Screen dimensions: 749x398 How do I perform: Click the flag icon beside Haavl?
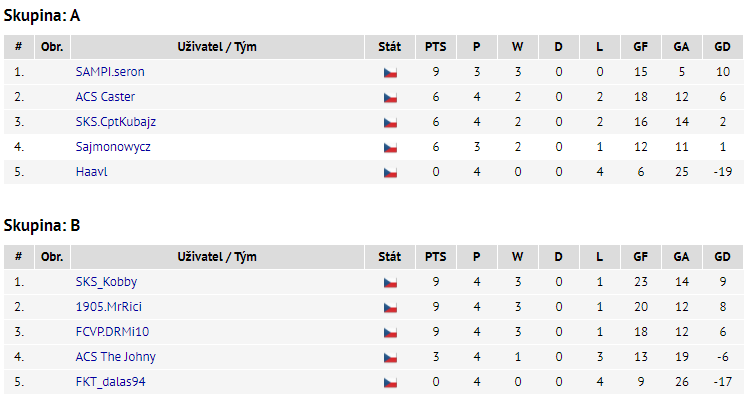point(390,172)
